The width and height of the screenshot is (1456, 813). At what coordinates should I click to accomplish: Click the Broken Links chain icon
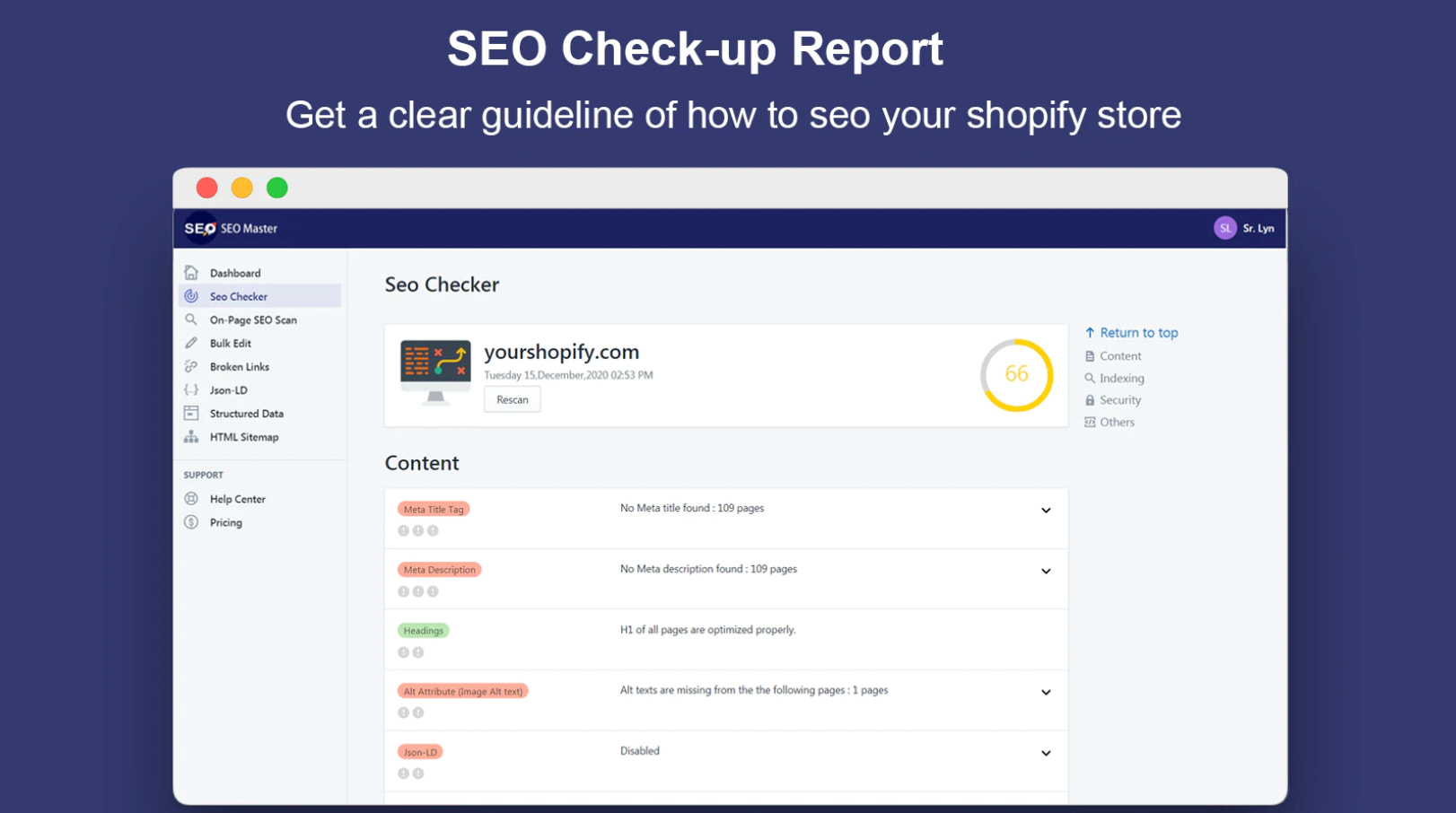191,366
